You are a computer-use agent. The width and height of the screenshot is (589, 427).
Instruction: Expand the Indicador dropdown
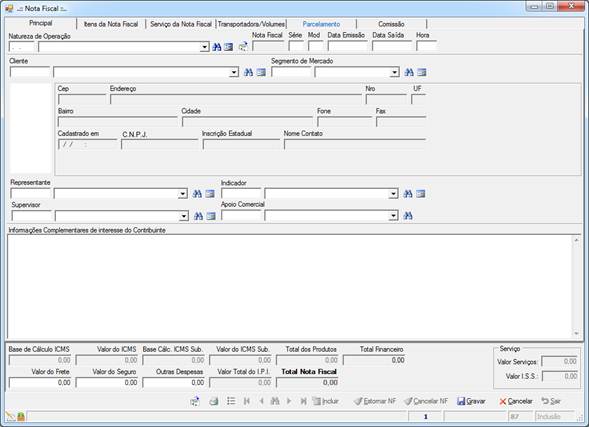(x=393, y=194)
